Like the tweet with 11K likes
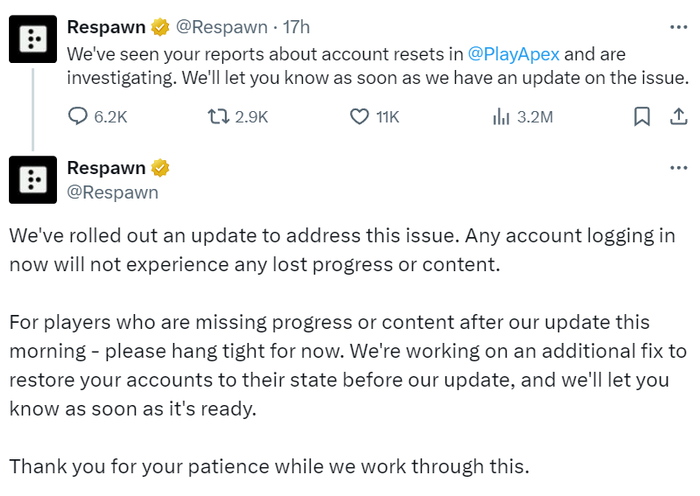 (361, 117)
